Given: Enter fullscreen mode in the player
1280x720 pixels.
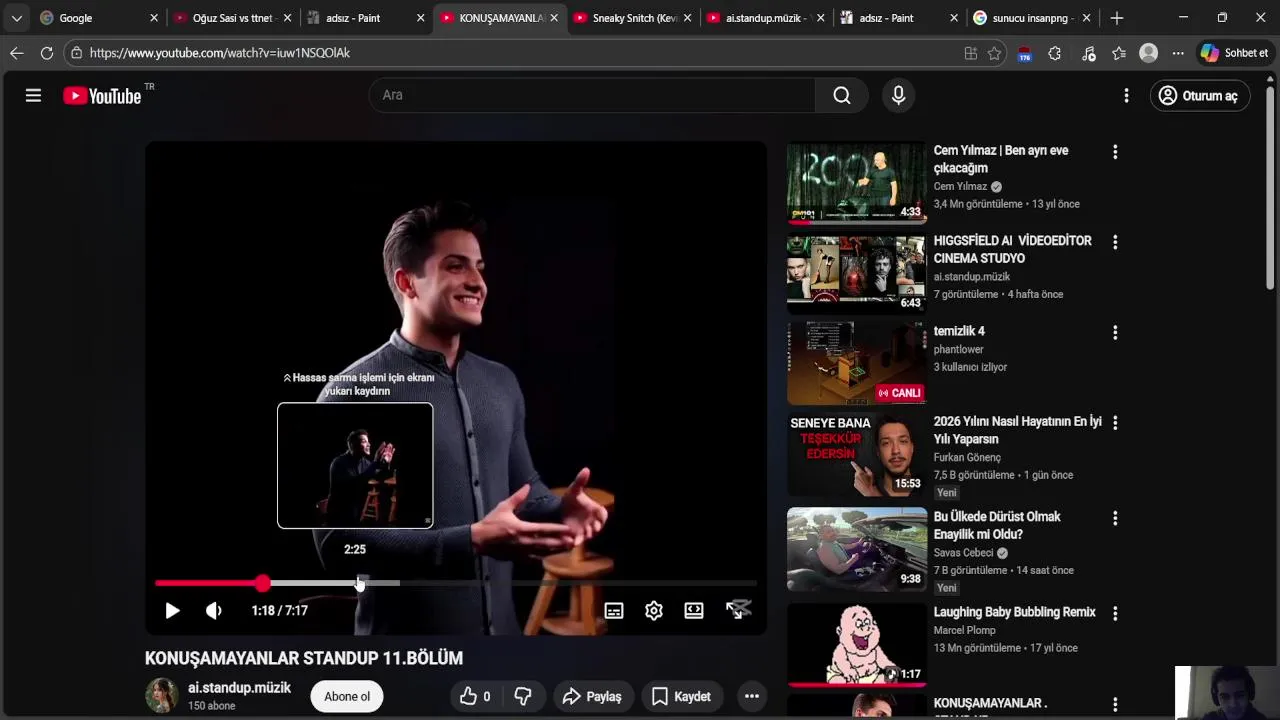Looking at the screenshot, I should click(x=738, y=611).
